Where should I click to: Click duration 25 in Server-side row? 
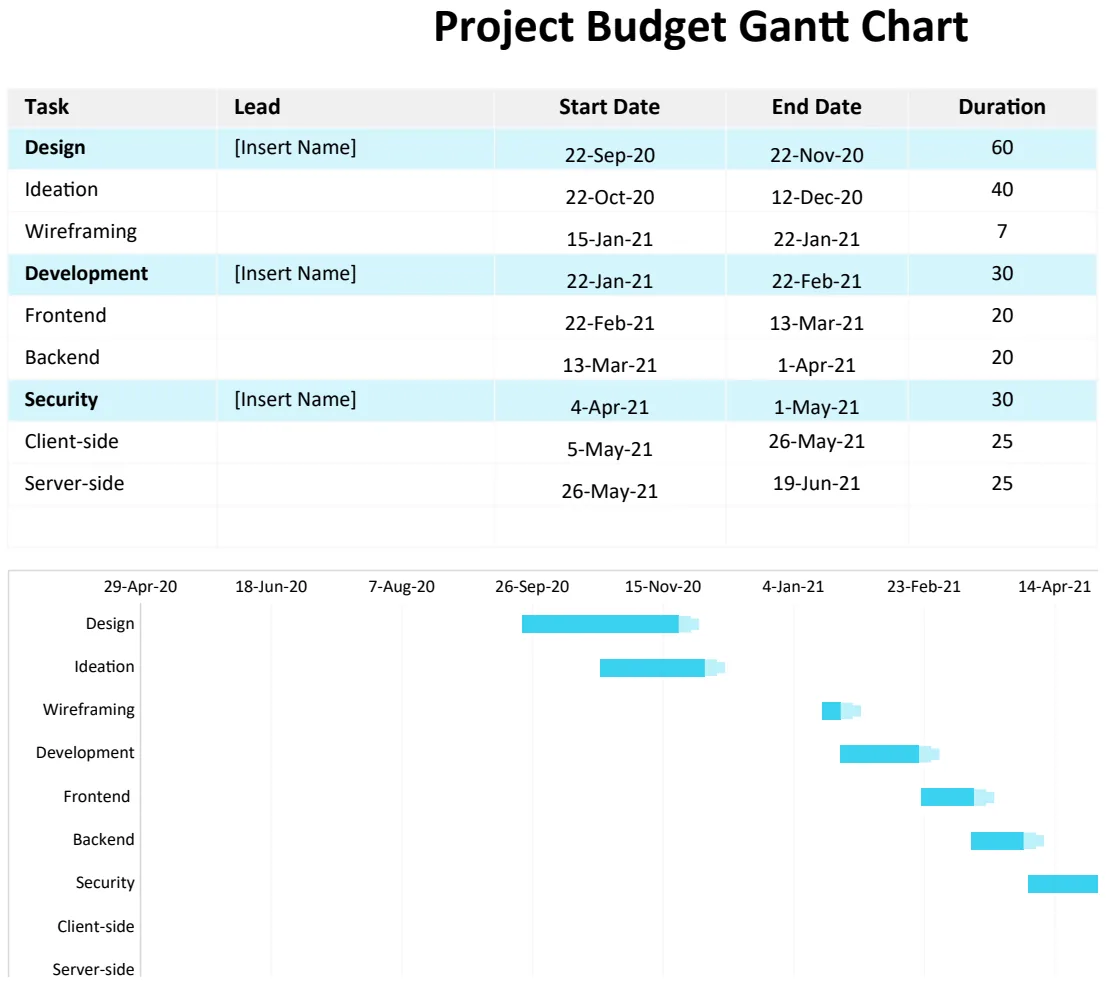pyautogui.click(x=1002, y=483)
